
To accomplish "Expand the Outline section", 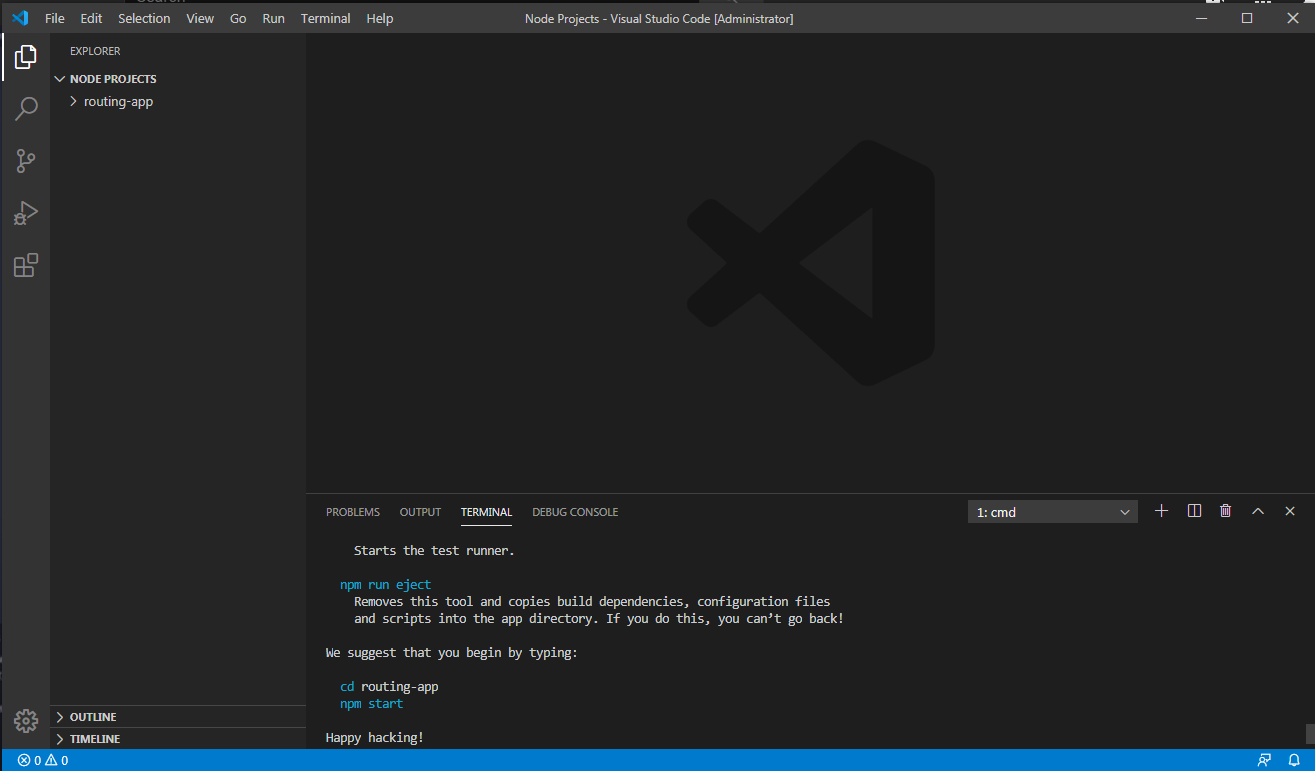I will coord(93,717).
